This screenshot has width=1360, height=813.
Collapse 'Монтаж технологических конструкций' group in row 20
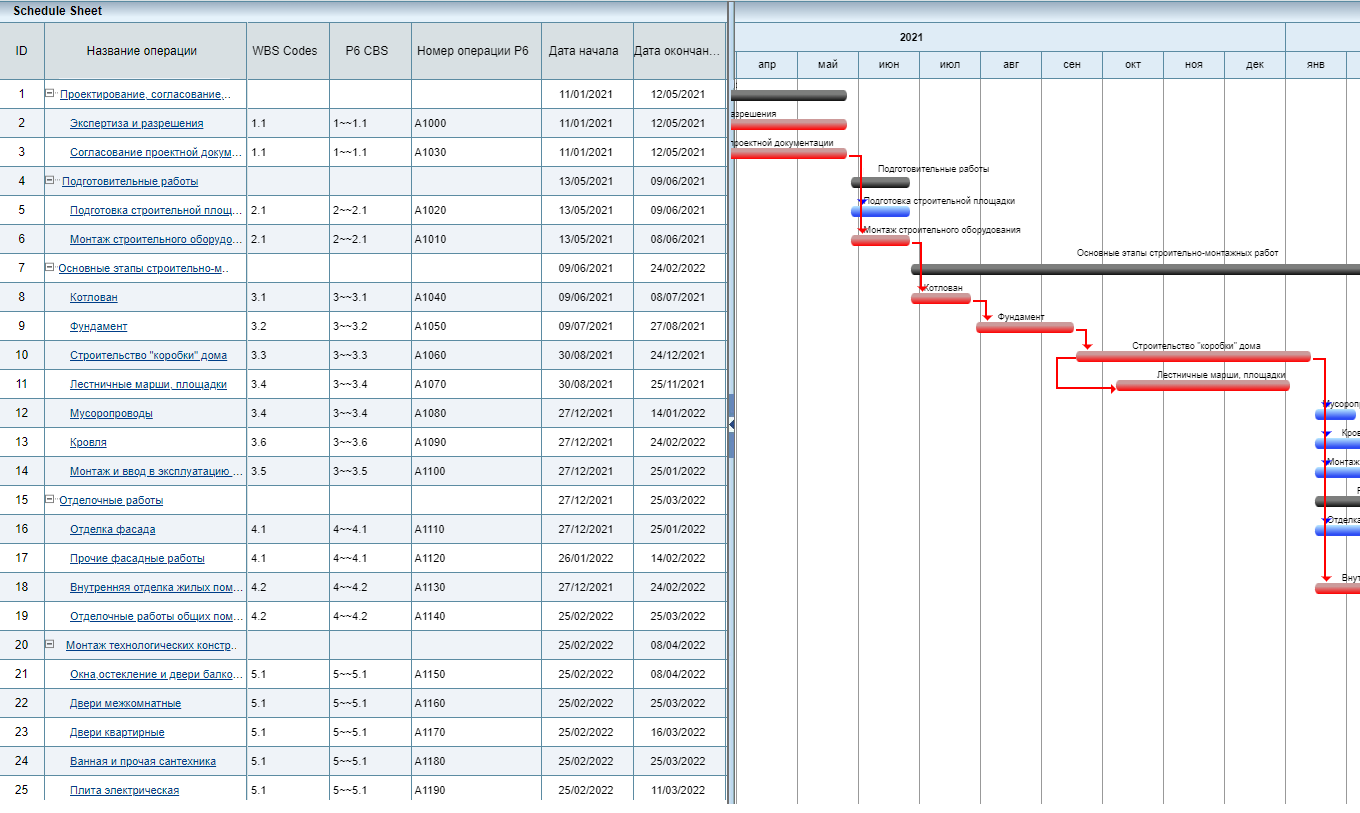tap(49, 645)
